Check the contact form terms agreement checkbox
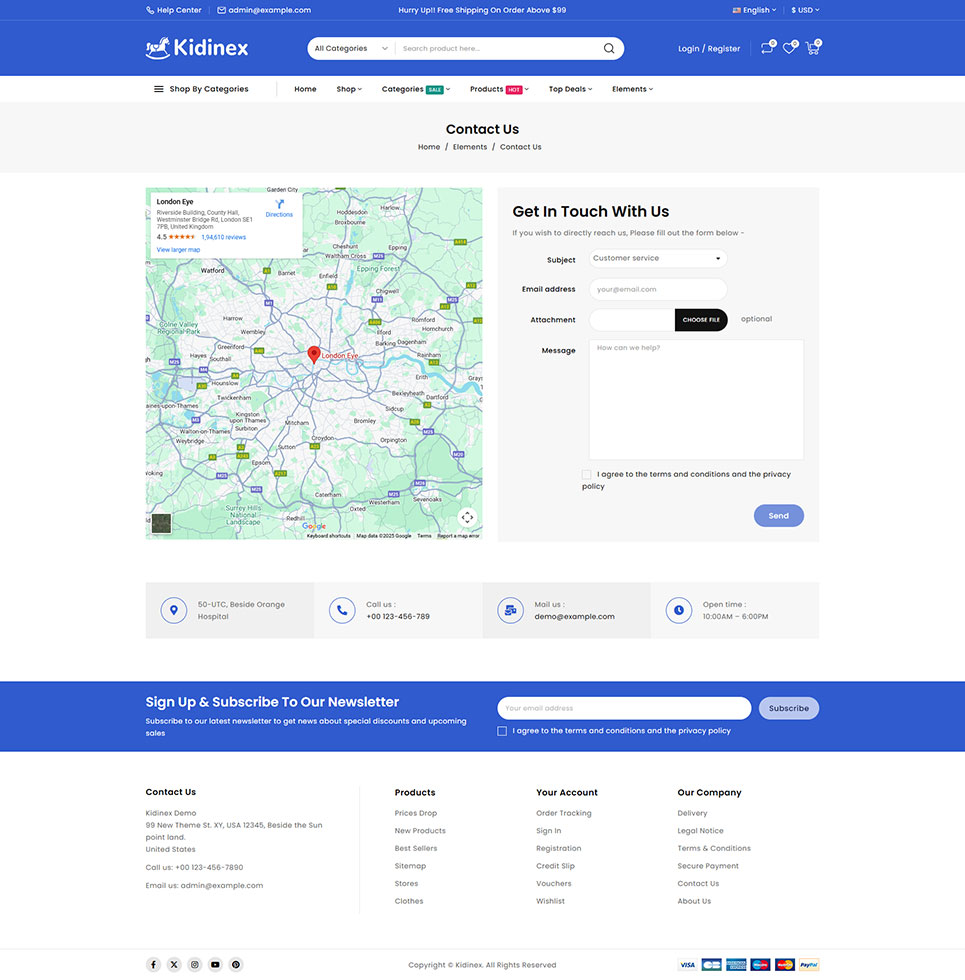 (586, 474)
